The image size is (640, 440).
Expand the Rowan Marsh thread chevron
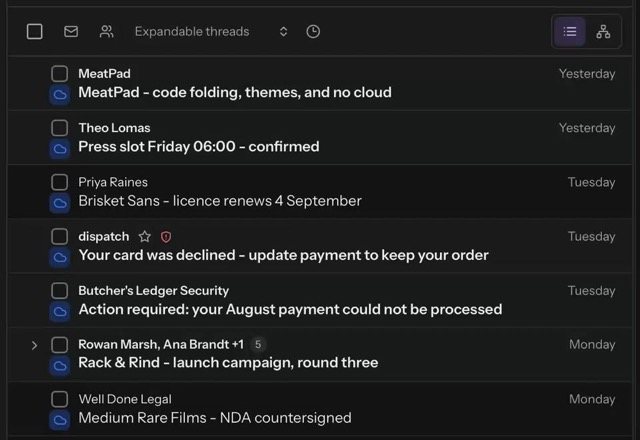pyautogui.click(x=34, y=346)
